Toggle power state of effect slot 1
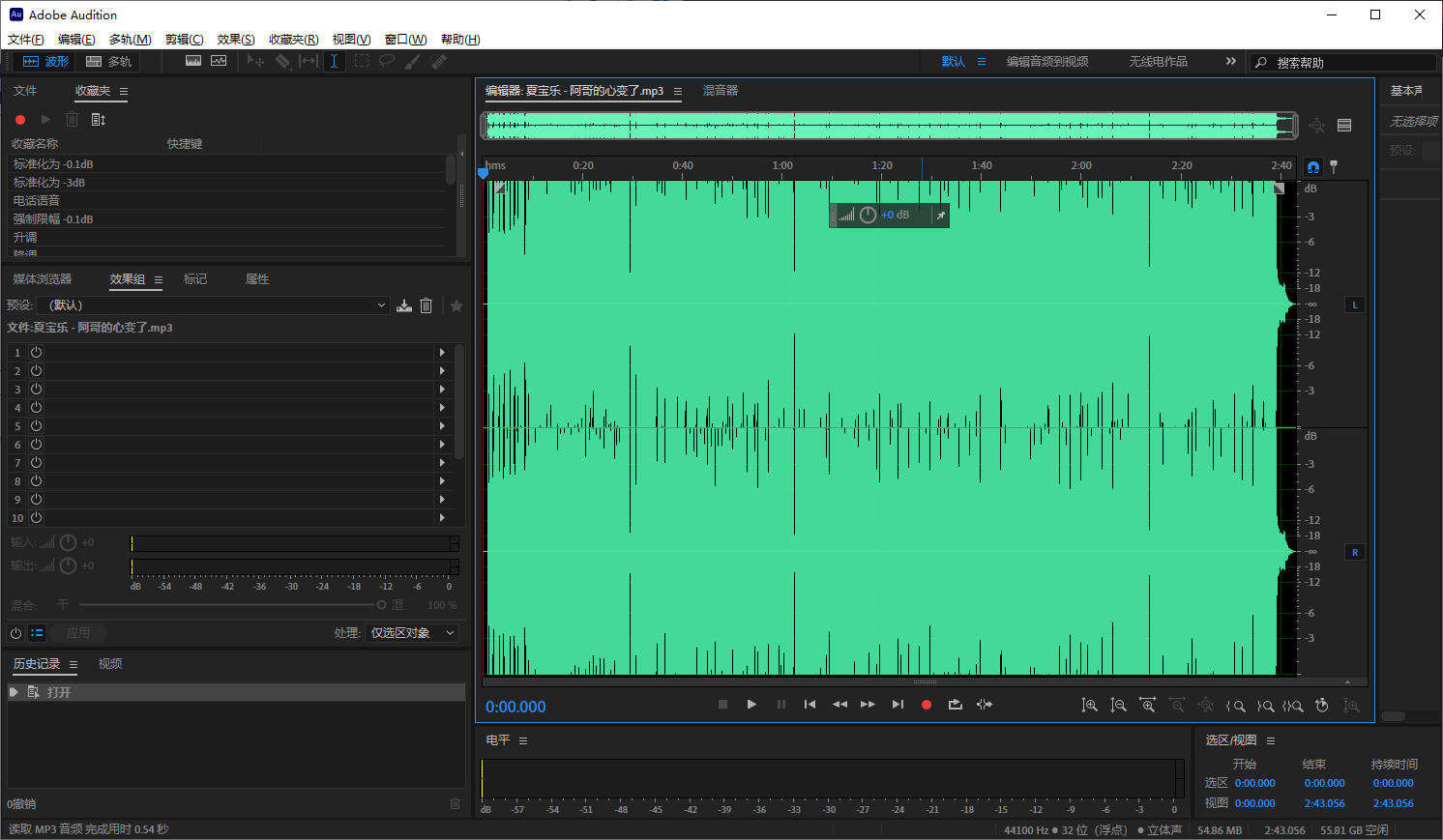The height and width of the screenshot is (840, 1443). click(x=36, y=353)
